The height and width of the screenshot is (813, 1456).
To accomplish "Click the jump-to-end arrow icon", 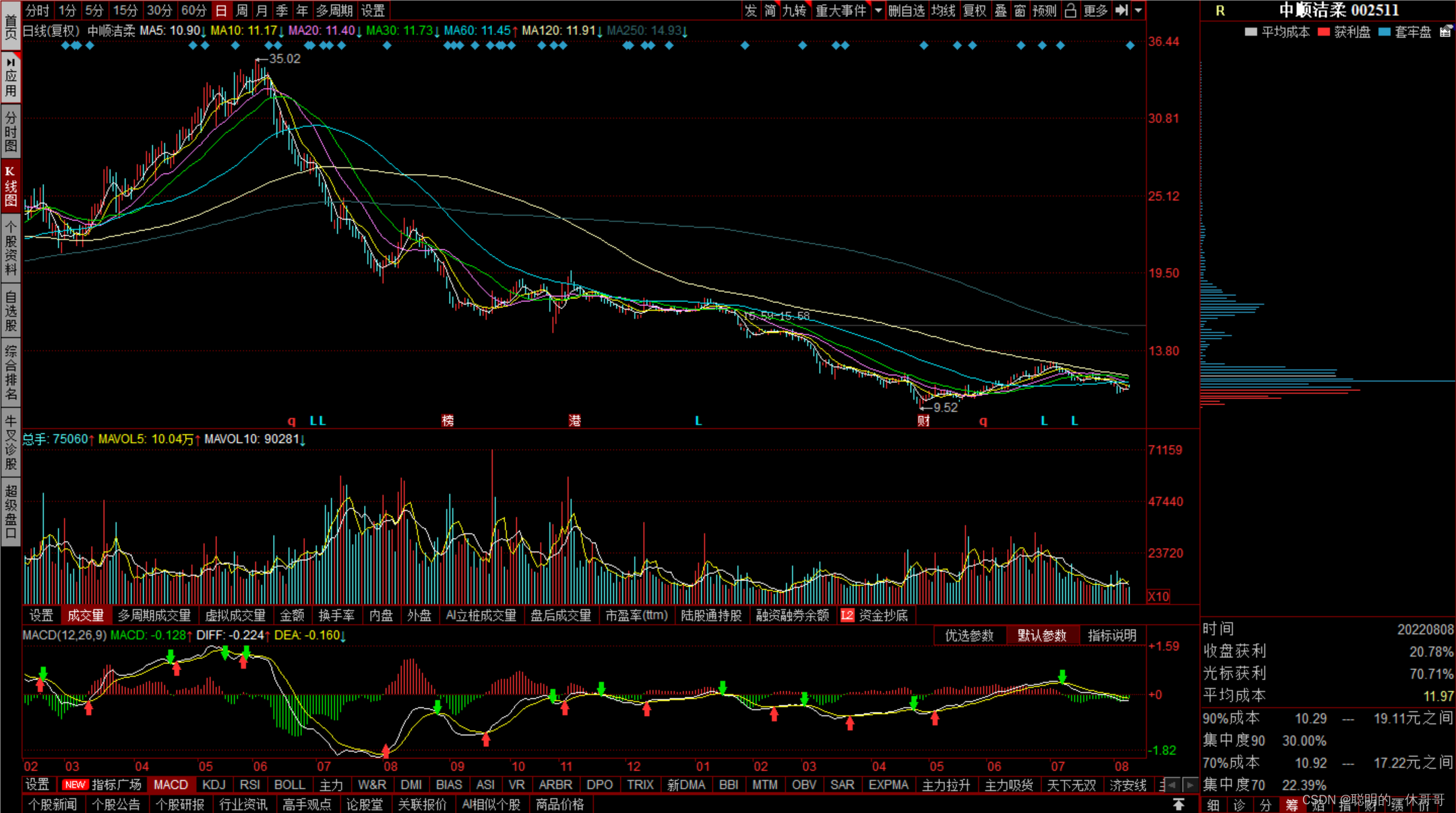I will click(1121, 10).
